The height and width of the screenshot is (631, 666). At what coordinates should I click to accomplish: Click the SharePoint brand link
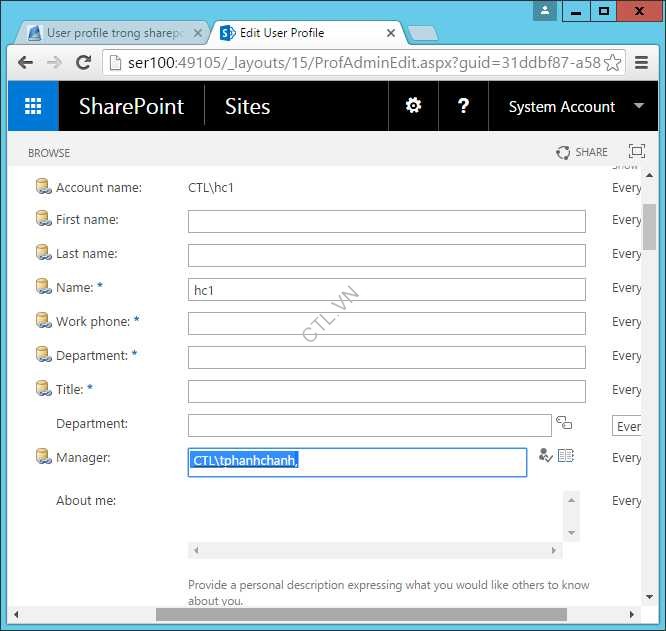coord(131,106)
